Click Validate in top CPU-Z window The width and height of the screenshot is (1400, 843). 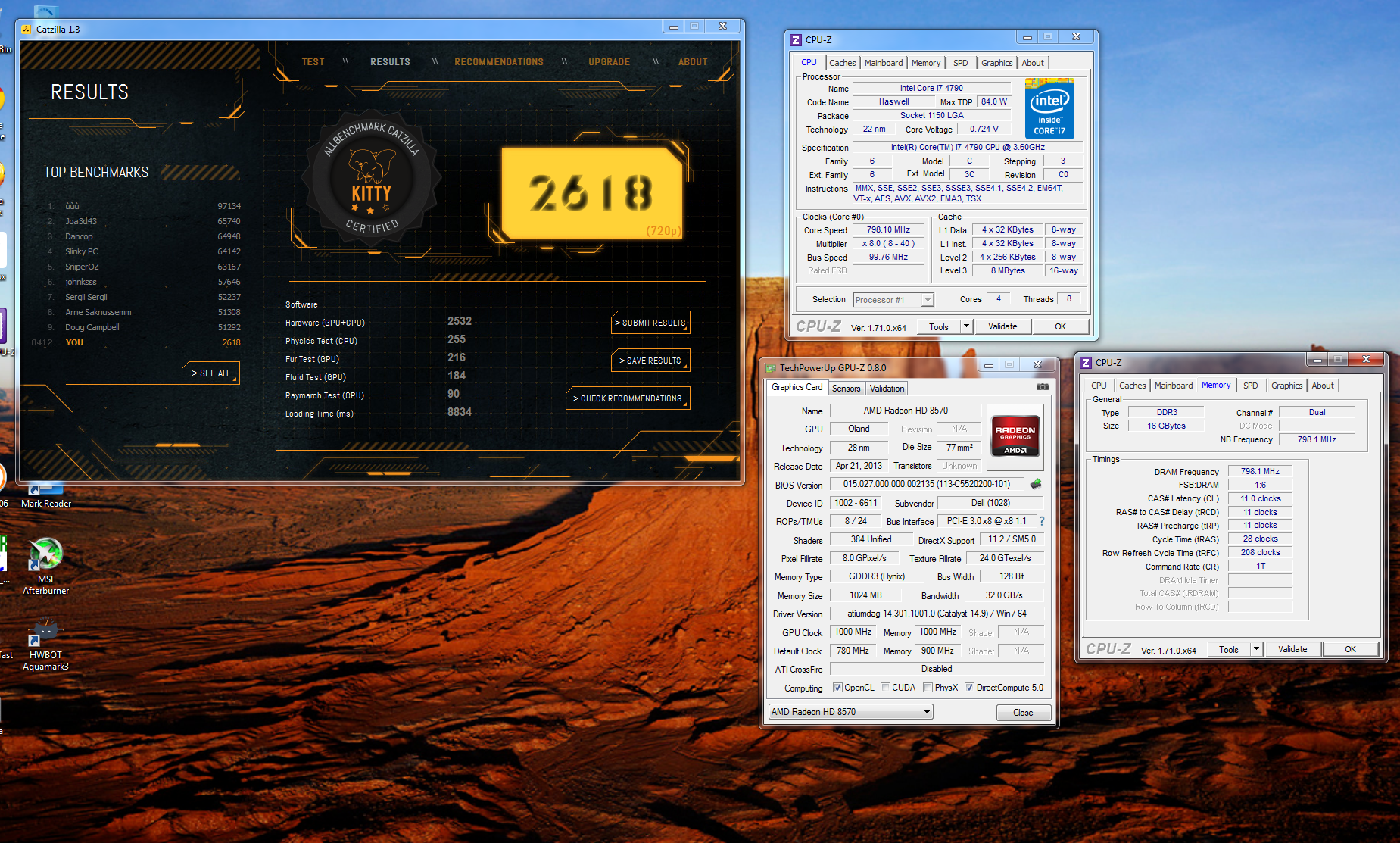(x=1002, y=326)
